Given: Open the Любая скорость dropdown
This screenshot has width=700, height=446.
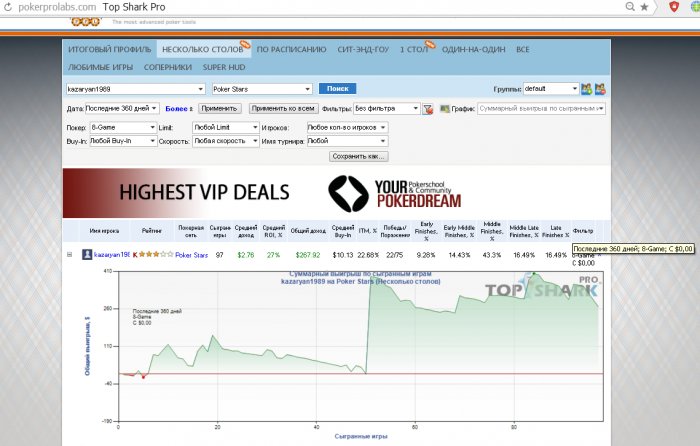Looking at the screenshot, I should click(x=226, y=141).
